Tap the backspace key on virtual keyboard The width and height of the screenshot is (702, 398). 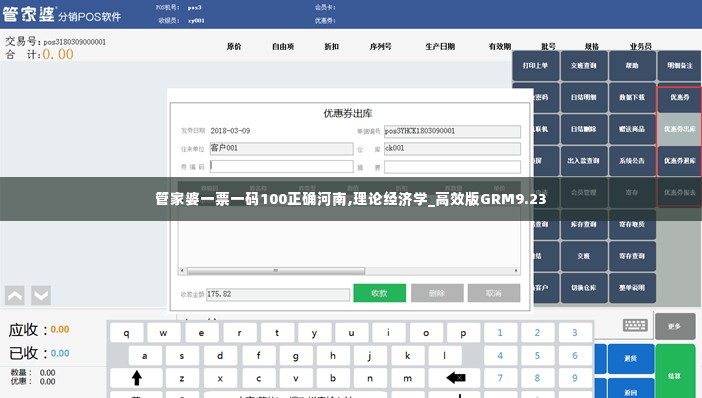tap(455, 378)
